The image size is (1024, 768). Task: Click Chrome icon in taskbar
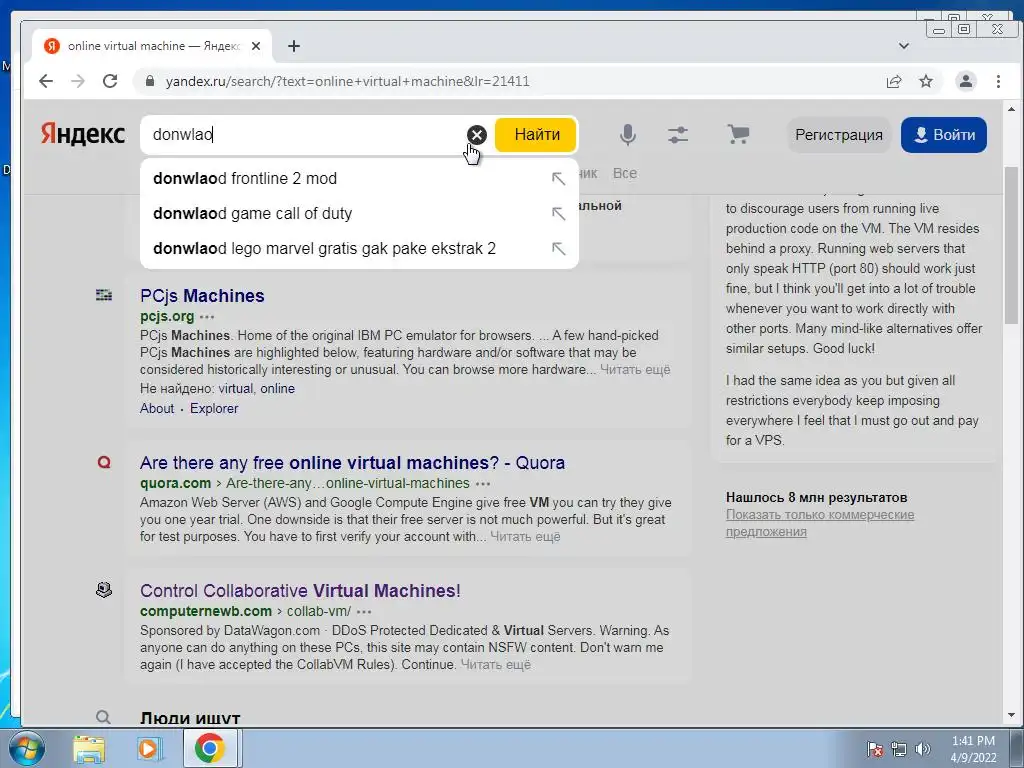tap(210, 748)
